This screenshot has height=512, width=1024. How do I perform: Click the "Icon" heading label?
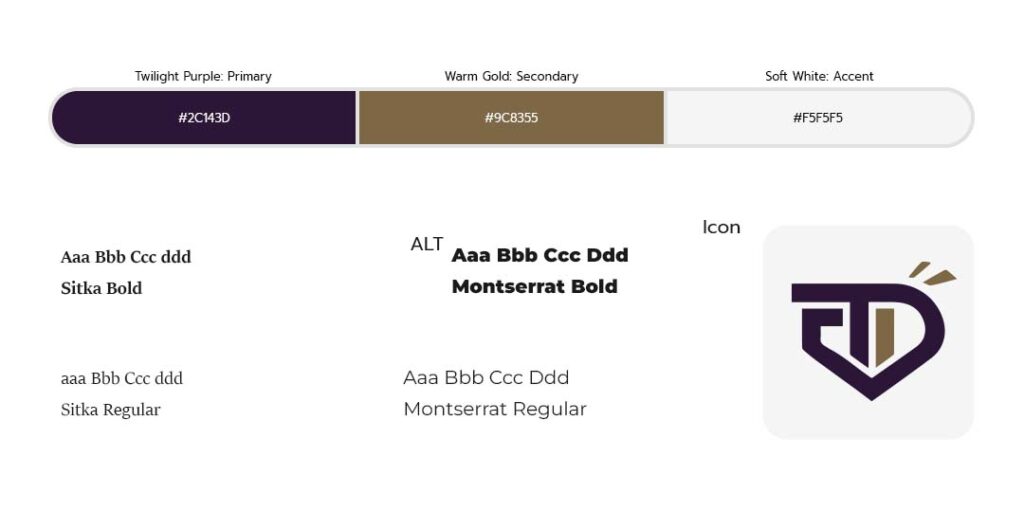point(721,228)
